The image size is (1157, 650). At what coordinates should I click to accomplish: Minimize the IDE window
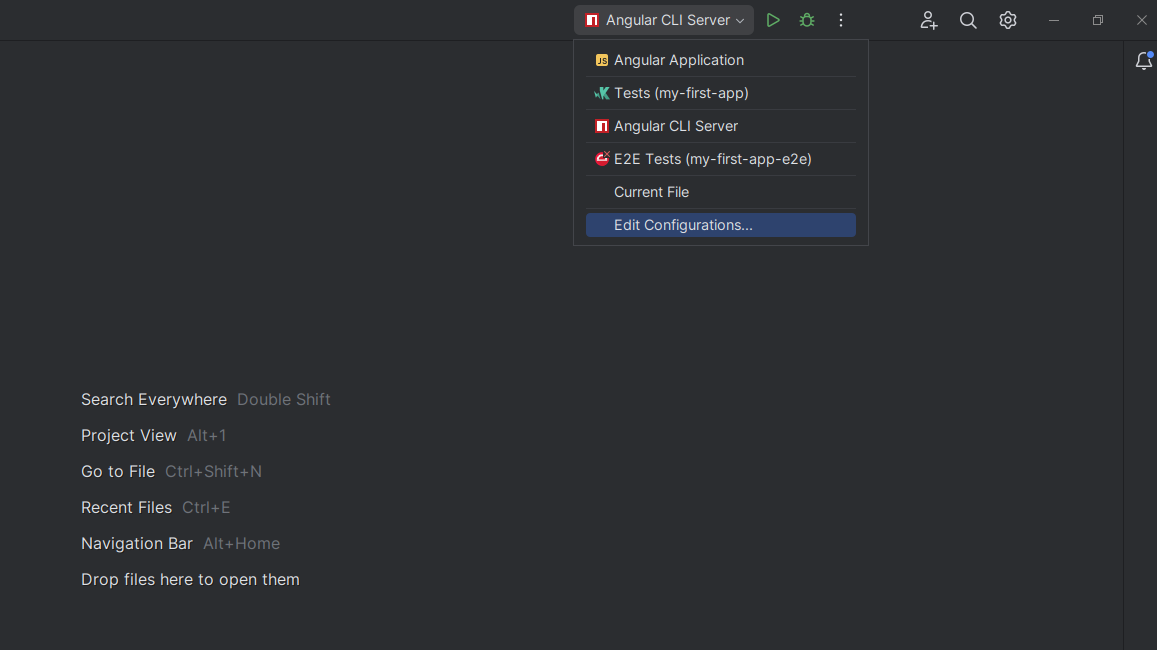pyautogui.click(x=1054, y=20)
